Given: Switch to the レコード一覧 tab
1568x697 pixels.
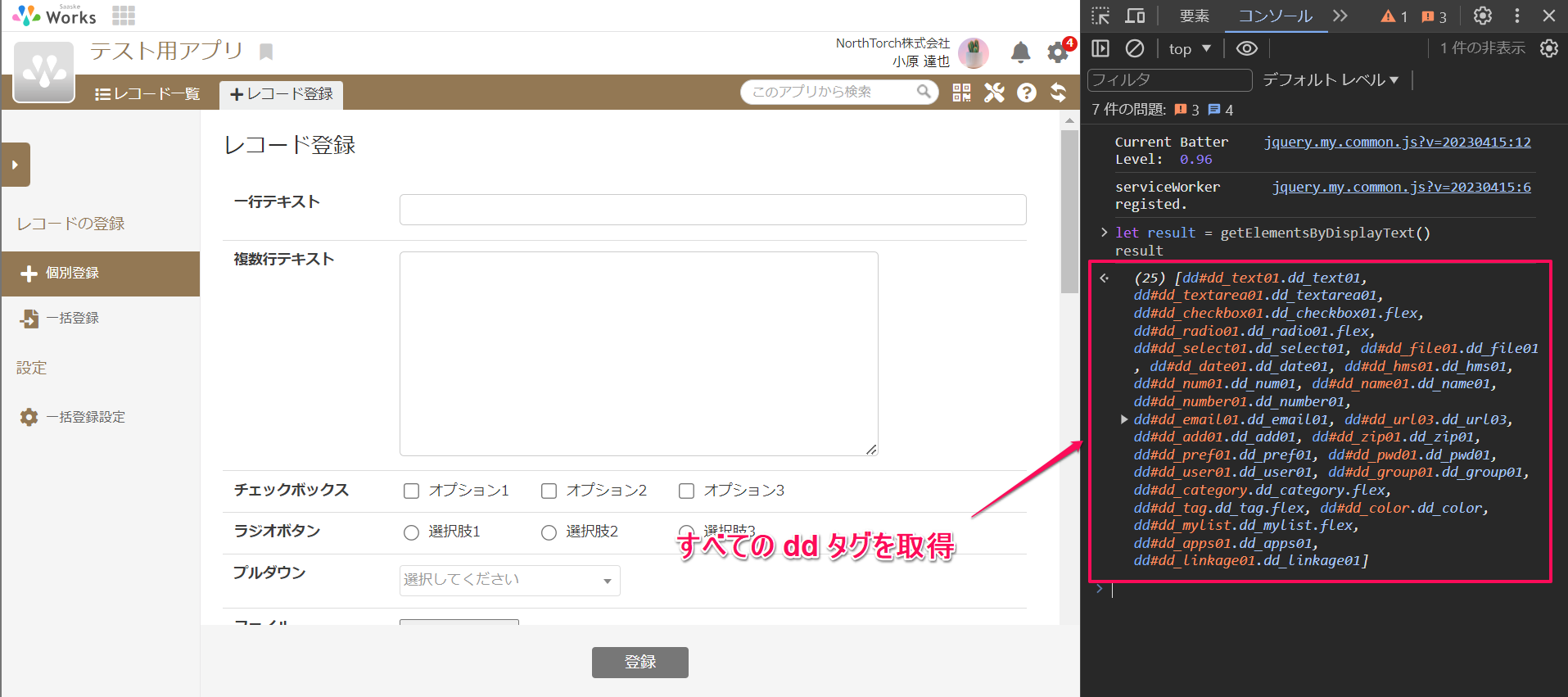Looking at the screenshot, I should (147, 94).
